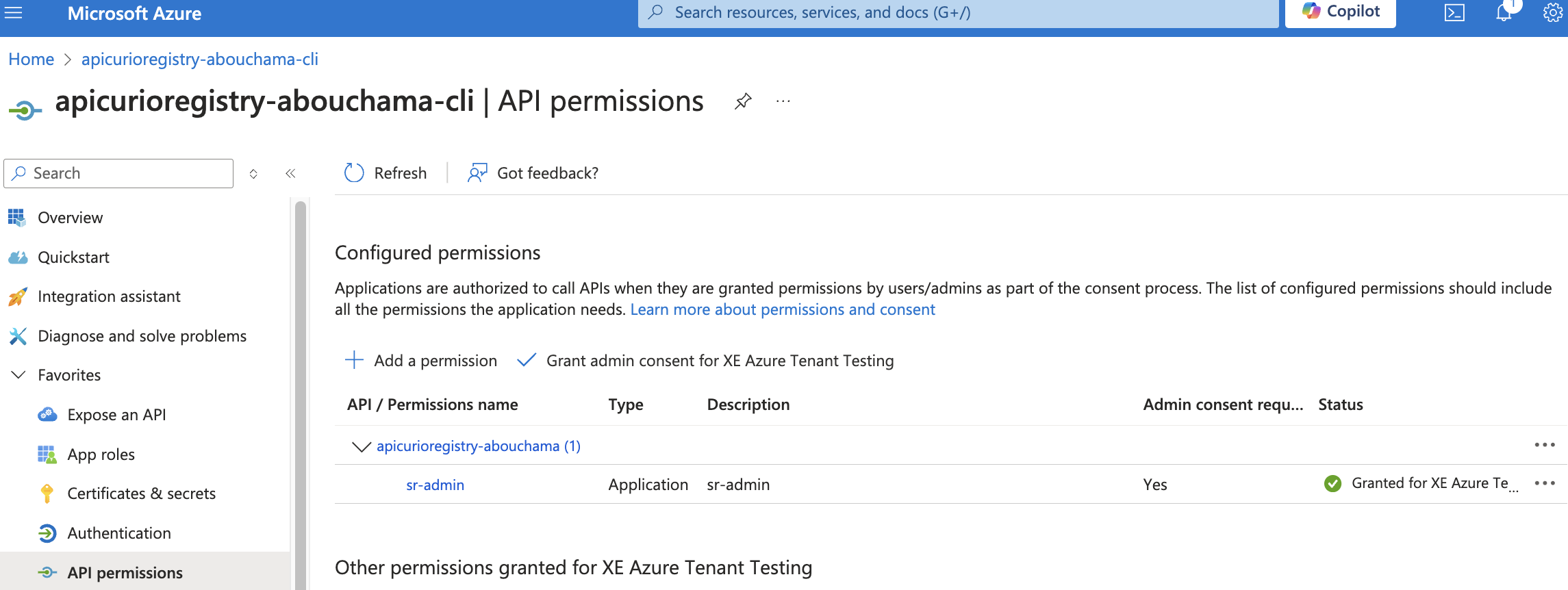1568x590 pixels.
Task: Click the Certificates key icon
Action: pos(47,493)
